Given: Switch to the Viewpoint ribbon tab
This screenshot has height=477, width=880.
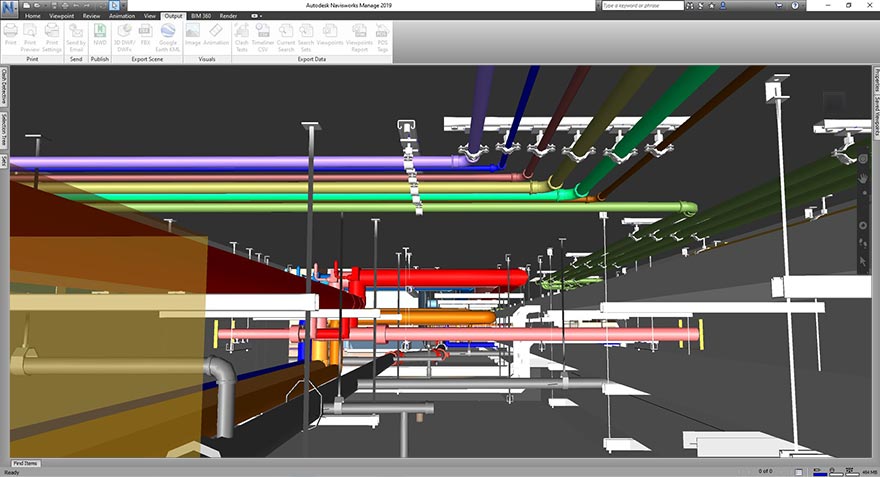Looking at the screenshot, I should click(62, 16).
